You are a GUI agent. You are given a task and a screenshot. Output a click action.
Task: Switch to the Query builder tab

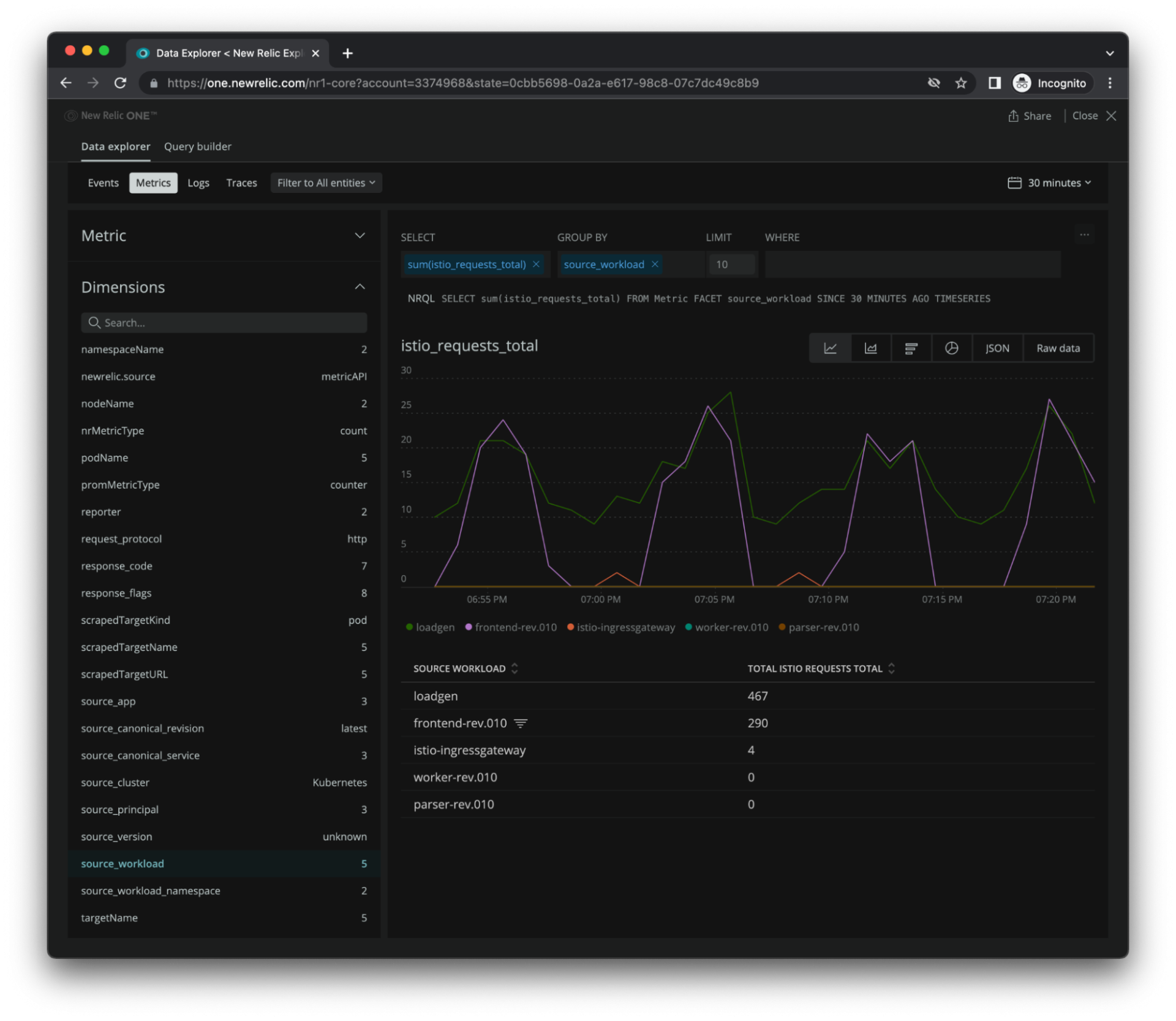coord(197,146)
